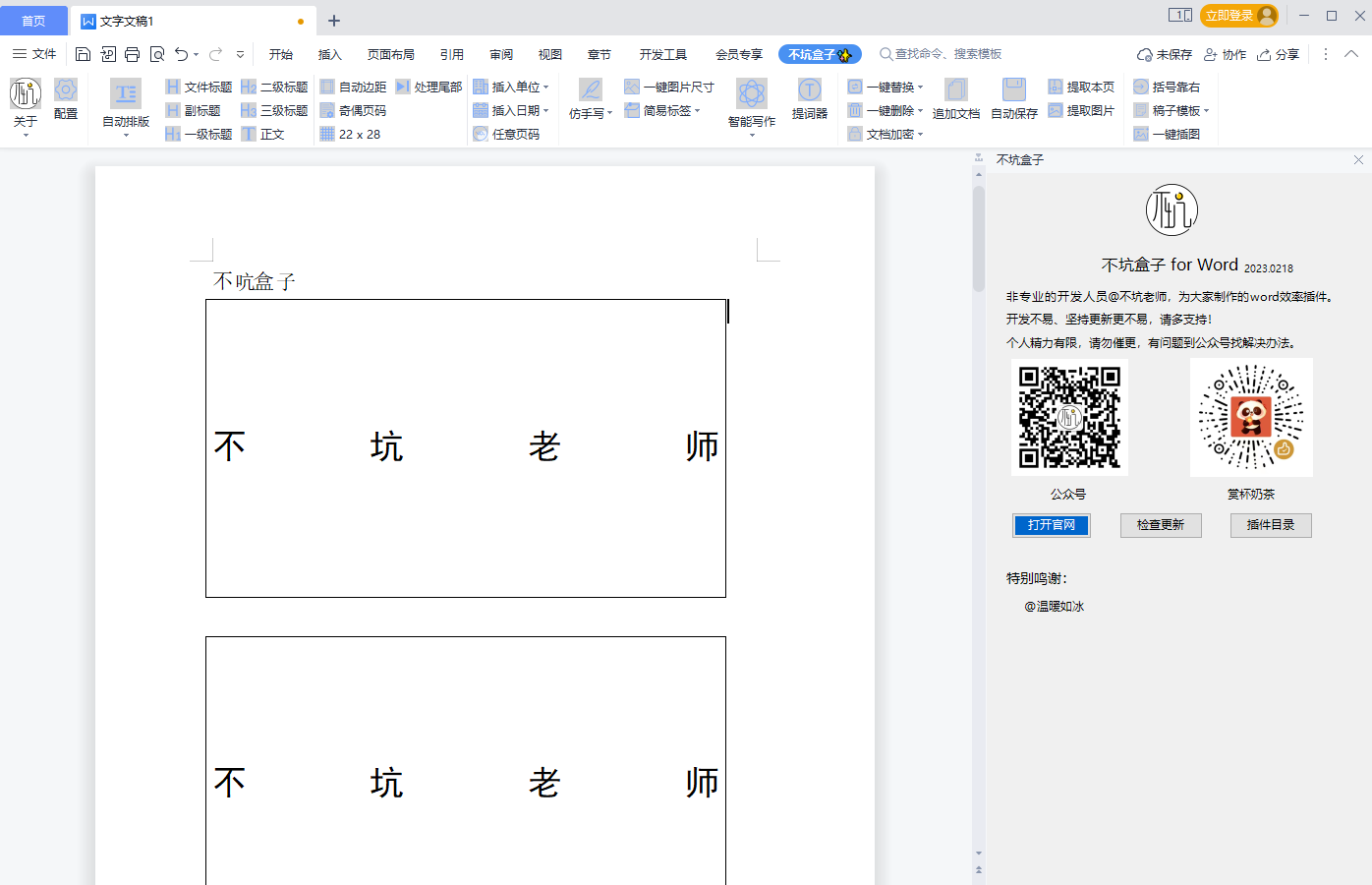Click the 立即登录 login button

pyautogui.click(x=1238, y=16)
